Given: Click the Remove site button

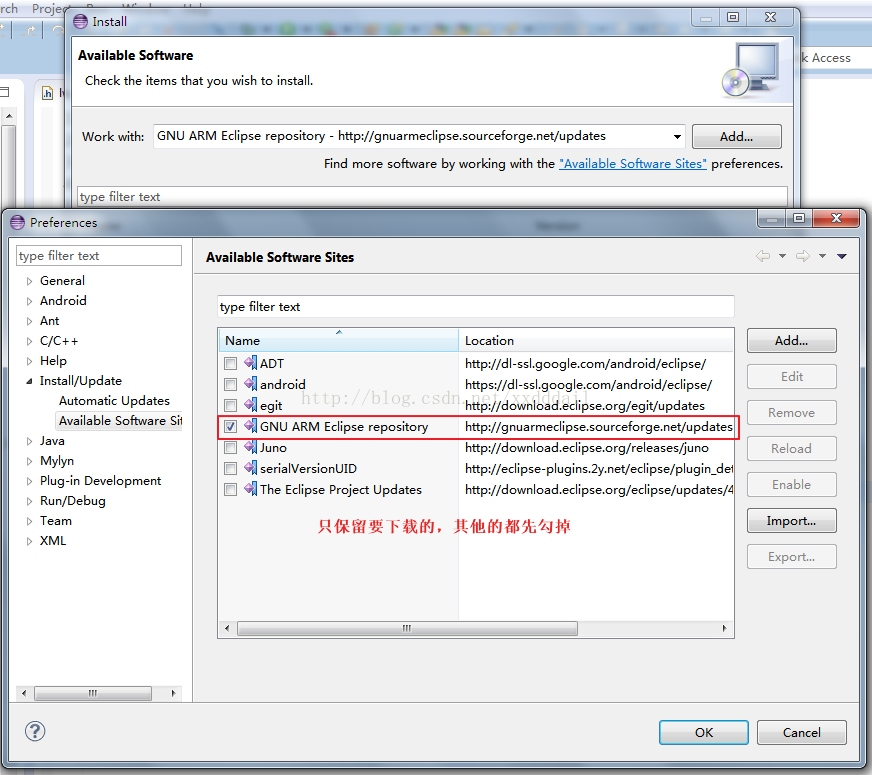Looking at the screenshot, I should coord(791,413).
